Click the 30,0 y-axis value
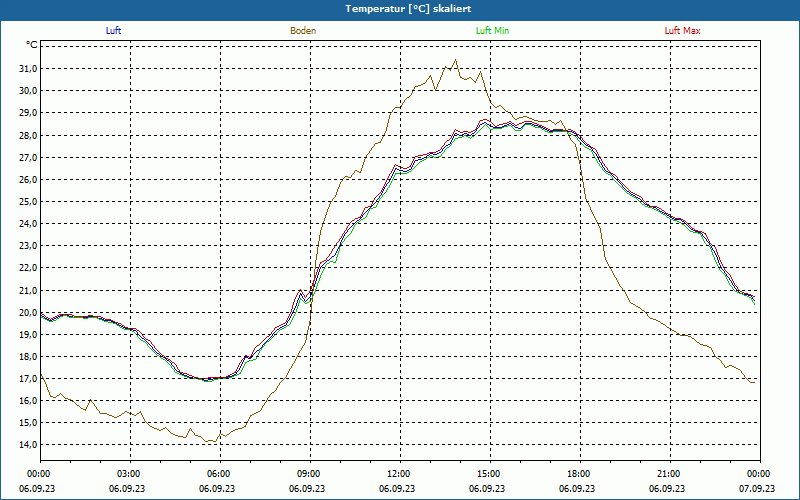 28,91
